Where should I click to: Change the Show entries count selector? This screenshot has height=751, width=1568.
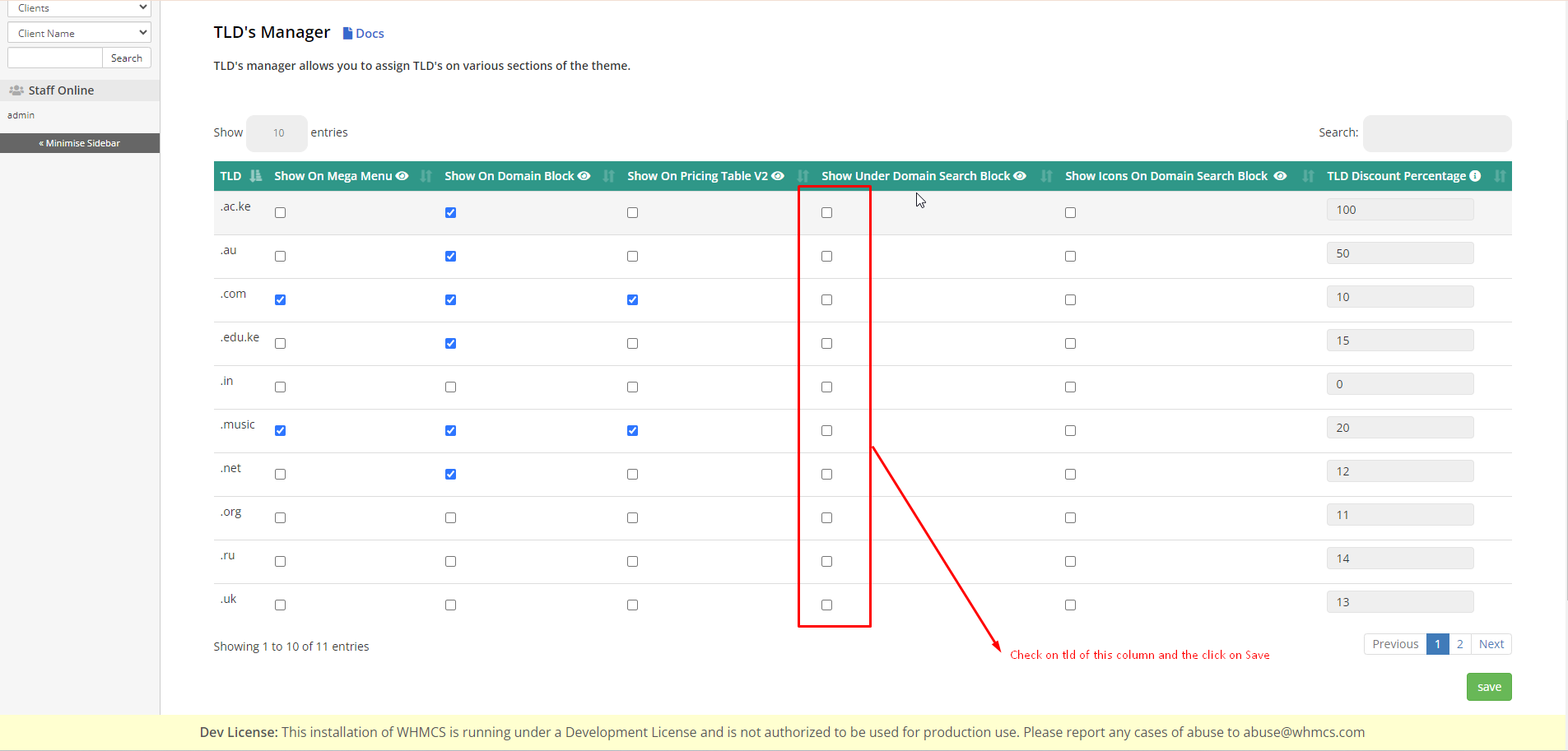tap(277, 133)
